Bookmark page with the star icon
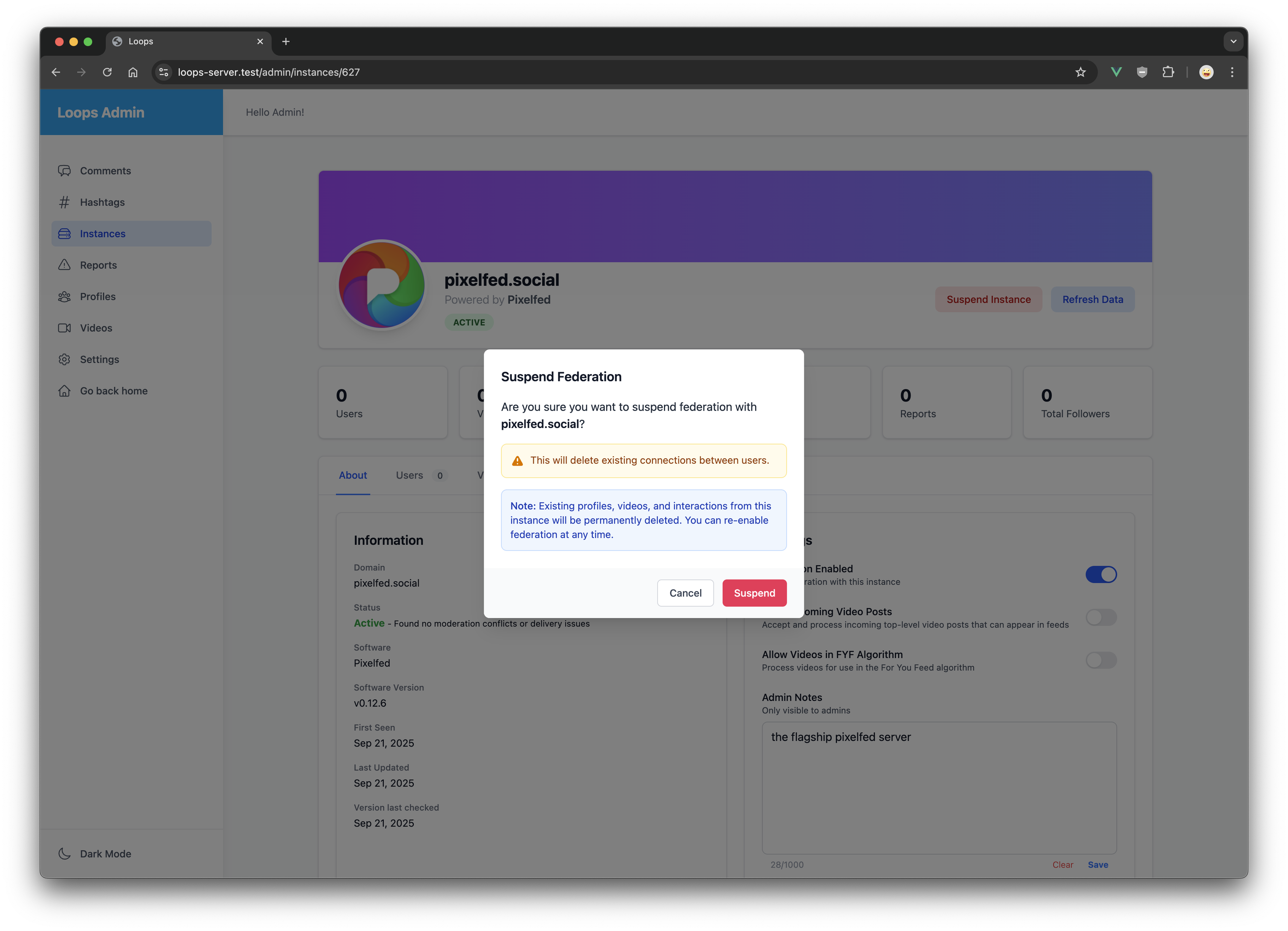The image size is (1288, 931). pos(1080,72)
